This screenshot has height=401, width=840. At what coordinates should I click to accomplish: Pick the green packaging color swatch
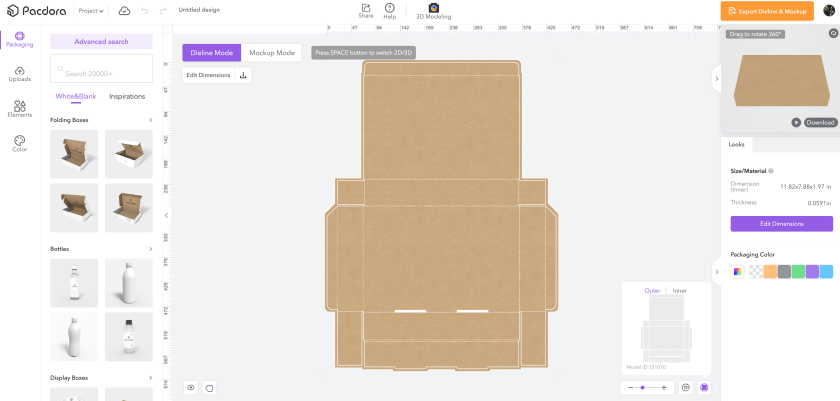pos(798,271)
